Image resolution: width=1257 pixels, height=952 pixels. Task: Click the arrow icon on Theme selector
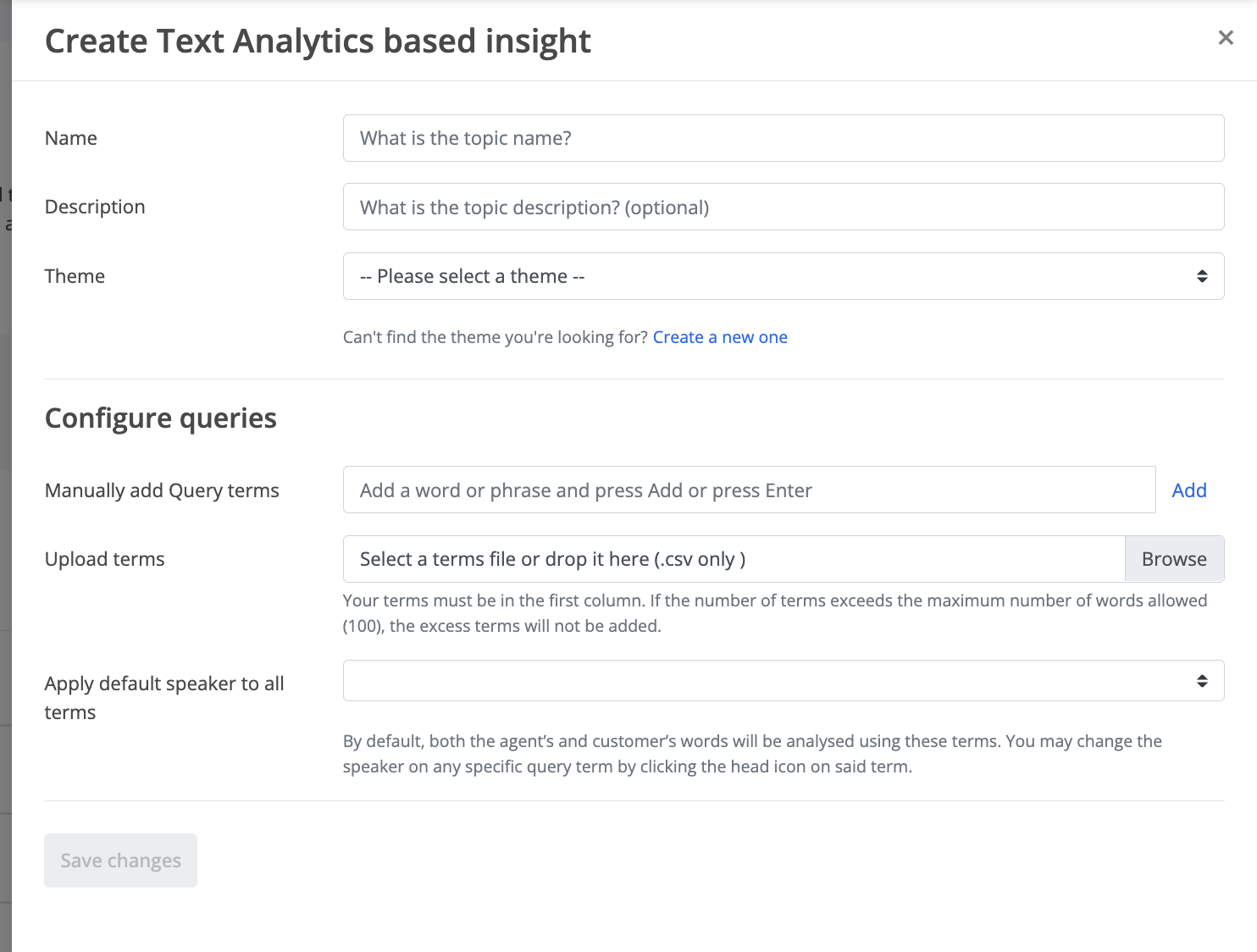(x=1202, y=276)
